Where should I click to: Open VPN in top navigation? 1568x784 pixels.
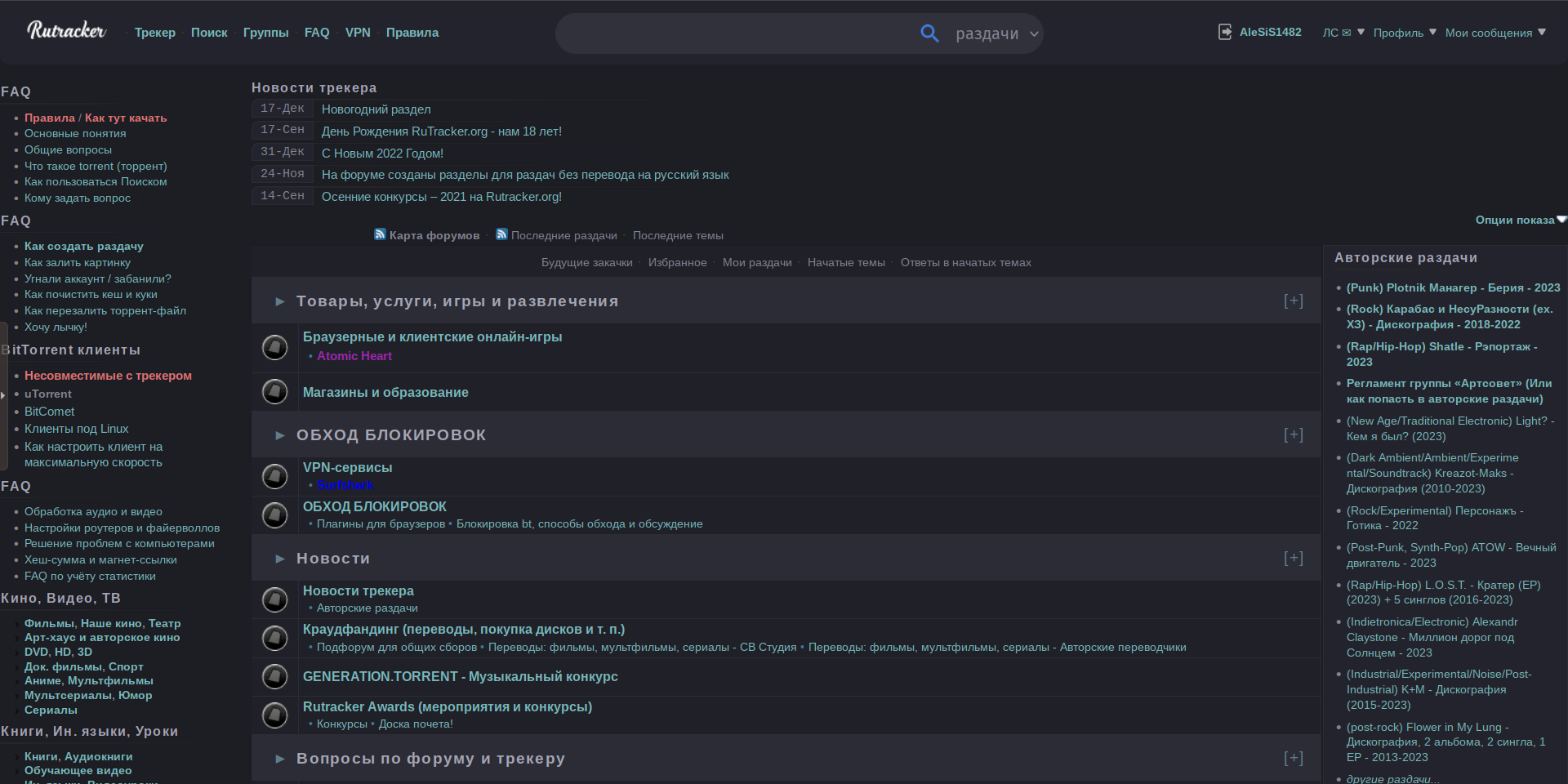point(358,33)
